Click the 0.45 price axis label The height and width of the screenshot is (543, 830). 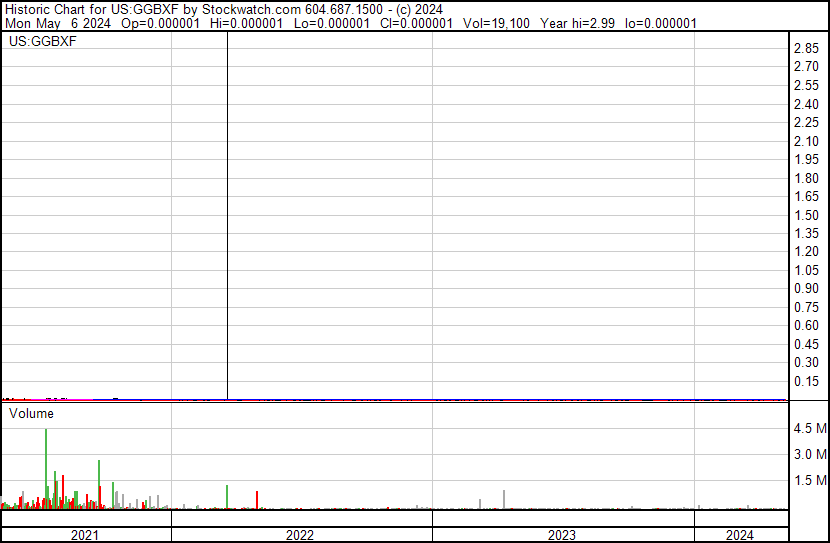pyautogui.click(x=806, y=345)
